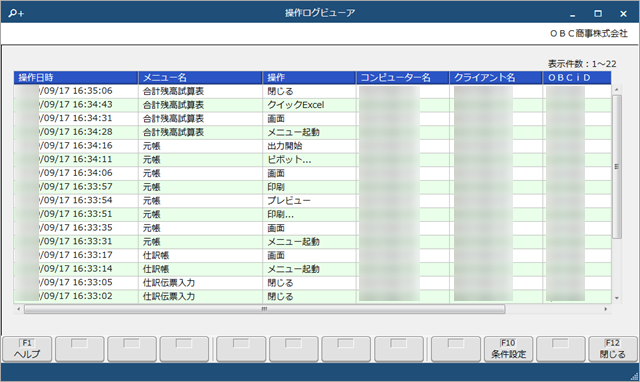Open F10 条件設定 condition settings
The height and width of the screenshot is (382, 640).
click(508, 349)
